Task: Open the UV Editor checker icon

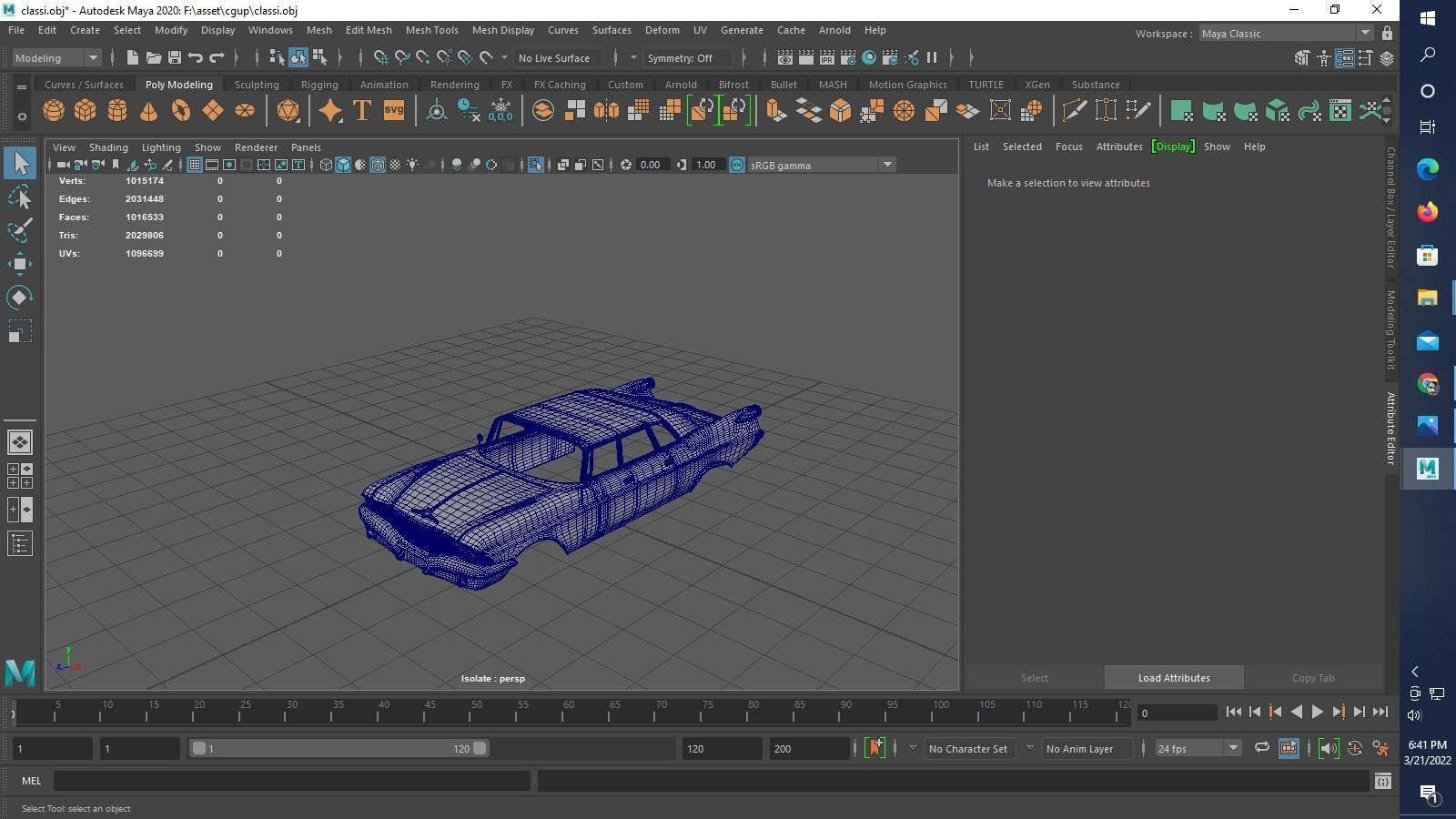Action: [1340, 110]
